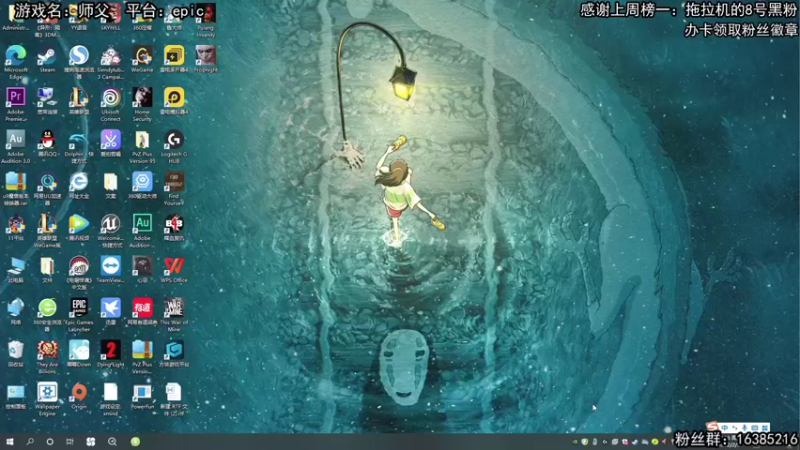Click the taskbar search magnifier
Image resolution: width=800 pixels, height=450 pixels.
[x=30, y=442]
